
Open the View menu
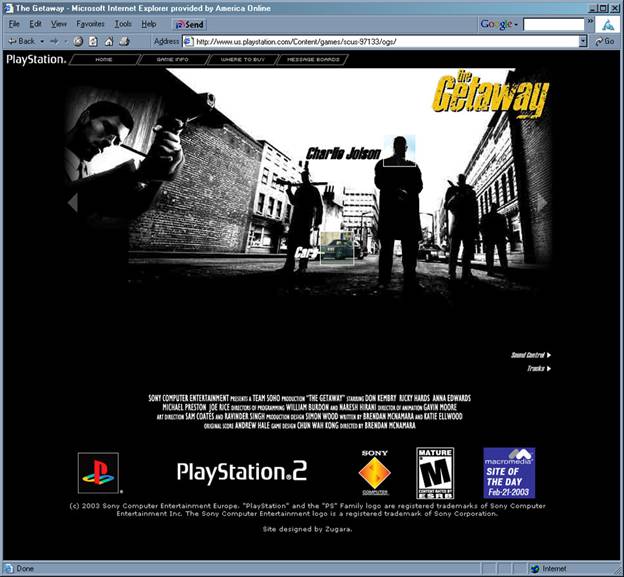(x=58, y=24)
